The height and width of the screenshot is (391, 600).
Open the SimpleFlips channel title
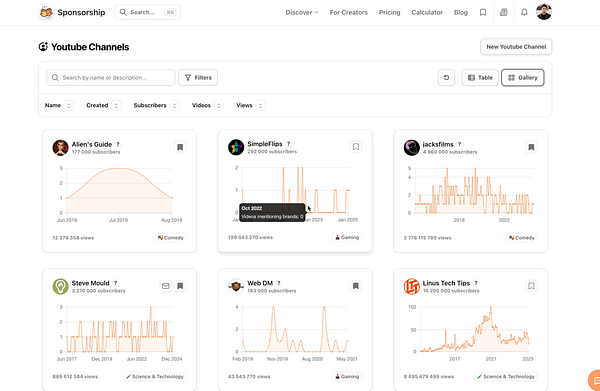pyautogui.click(x=265, y=144)
